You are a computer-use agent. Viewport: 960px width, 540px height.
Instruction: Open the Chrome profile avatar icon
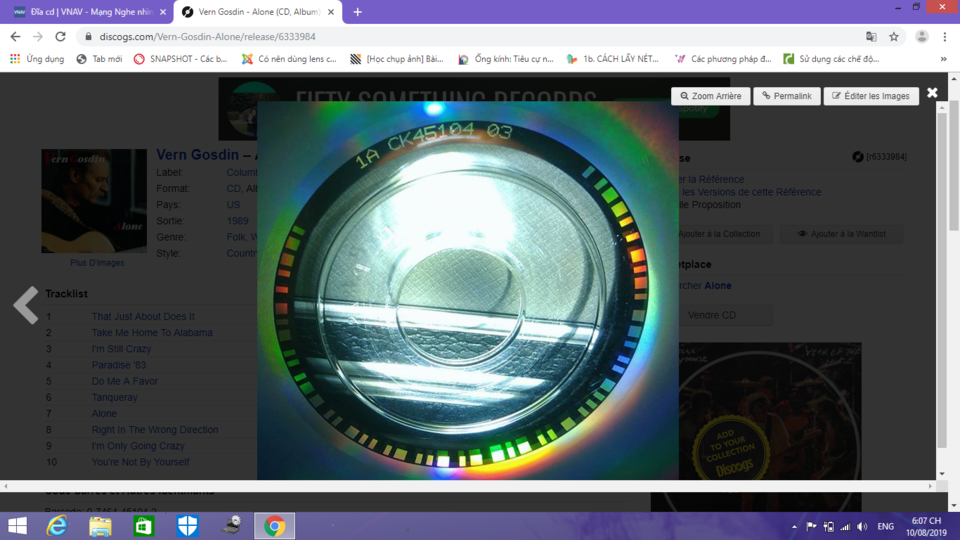coord(921,37)
